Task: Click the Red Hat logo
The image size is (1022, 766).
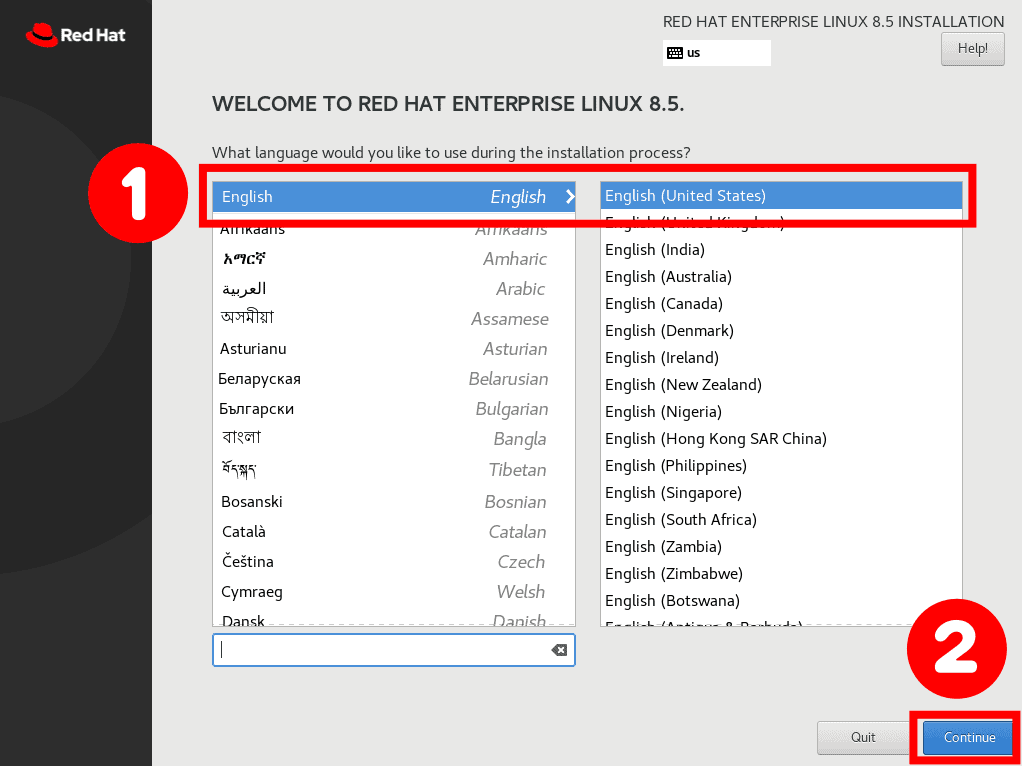Action: click(x=76, y=34)
